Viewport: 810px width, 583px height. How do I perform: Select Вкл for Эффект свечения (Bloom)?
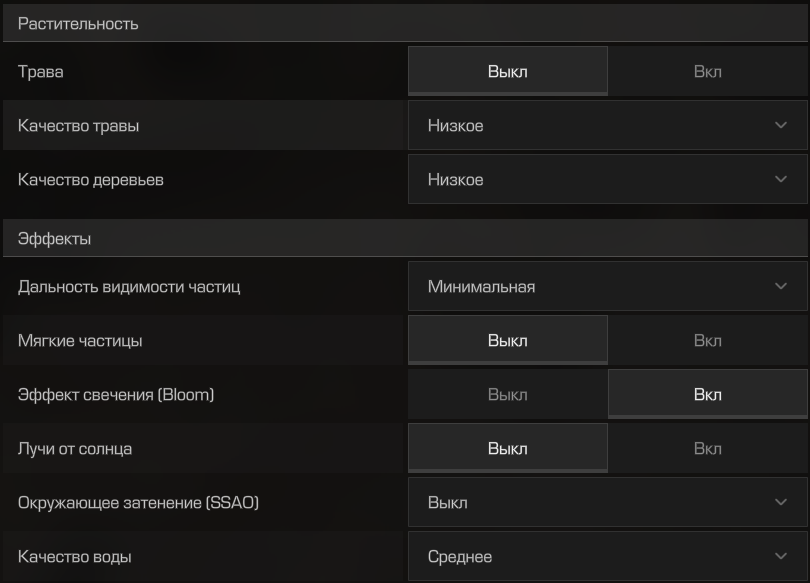[708, 395]
